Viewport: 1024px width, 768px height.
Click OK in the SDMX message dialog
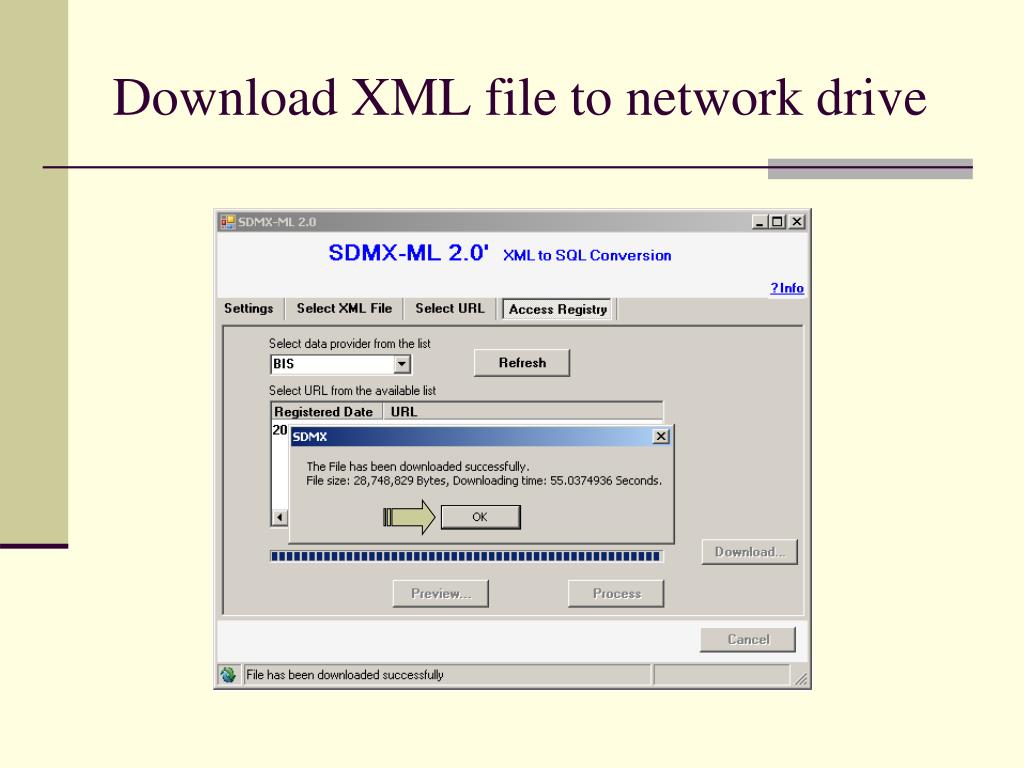click(x=481, y=517)
